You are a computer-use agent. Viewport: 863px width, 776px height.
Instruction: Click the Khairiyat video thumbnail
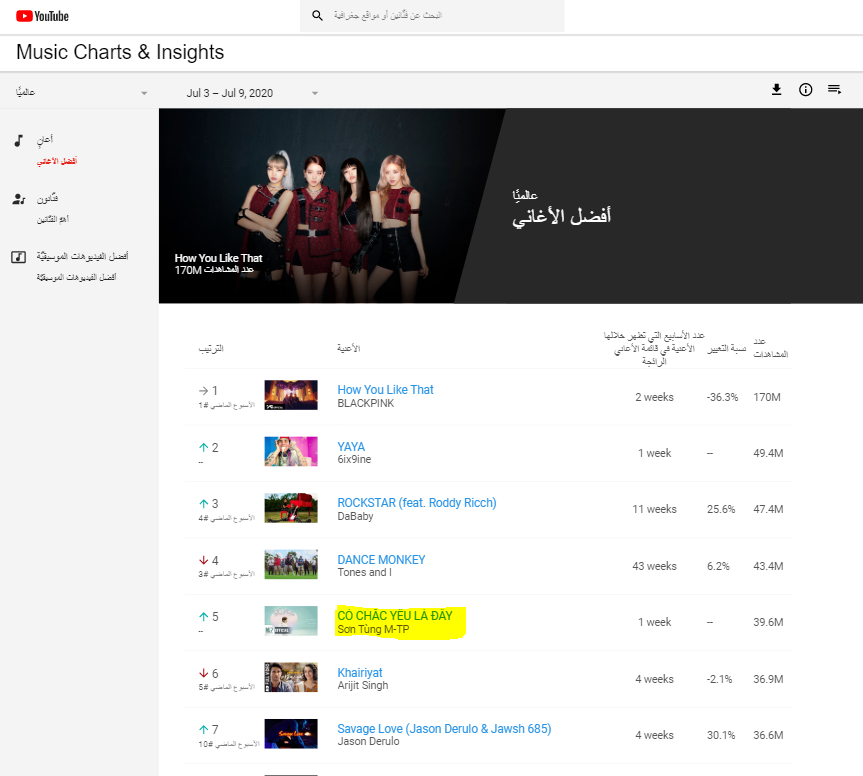(x=291, y=677)
